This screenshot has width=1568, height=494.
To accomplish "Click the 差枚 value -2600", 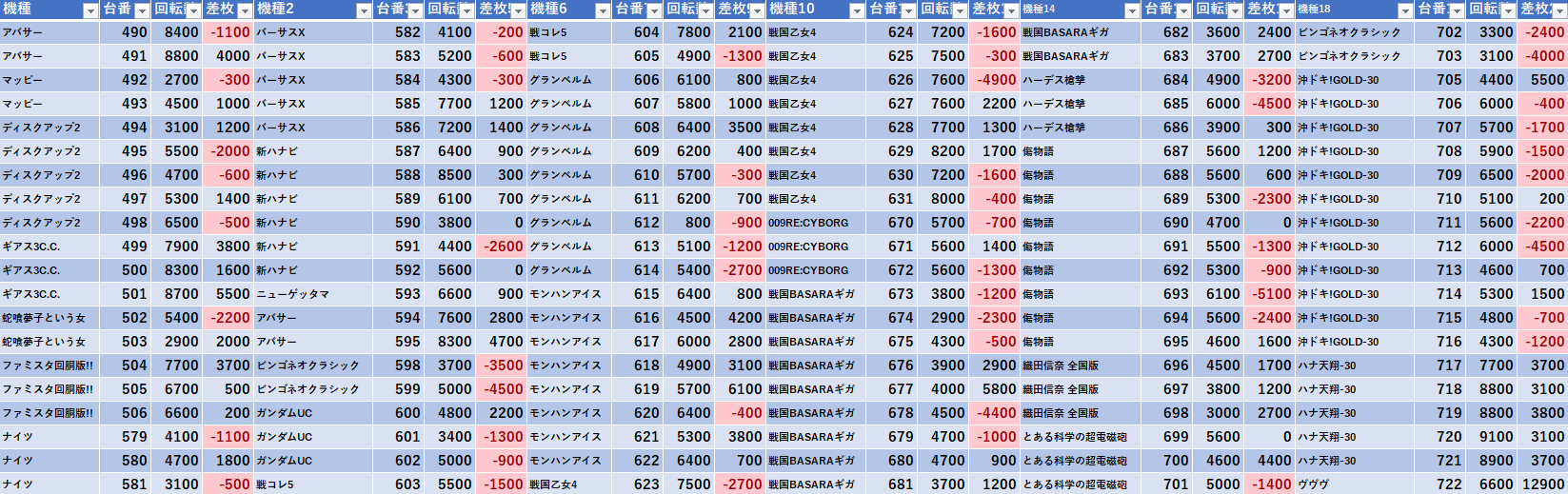I will point(501,247).
